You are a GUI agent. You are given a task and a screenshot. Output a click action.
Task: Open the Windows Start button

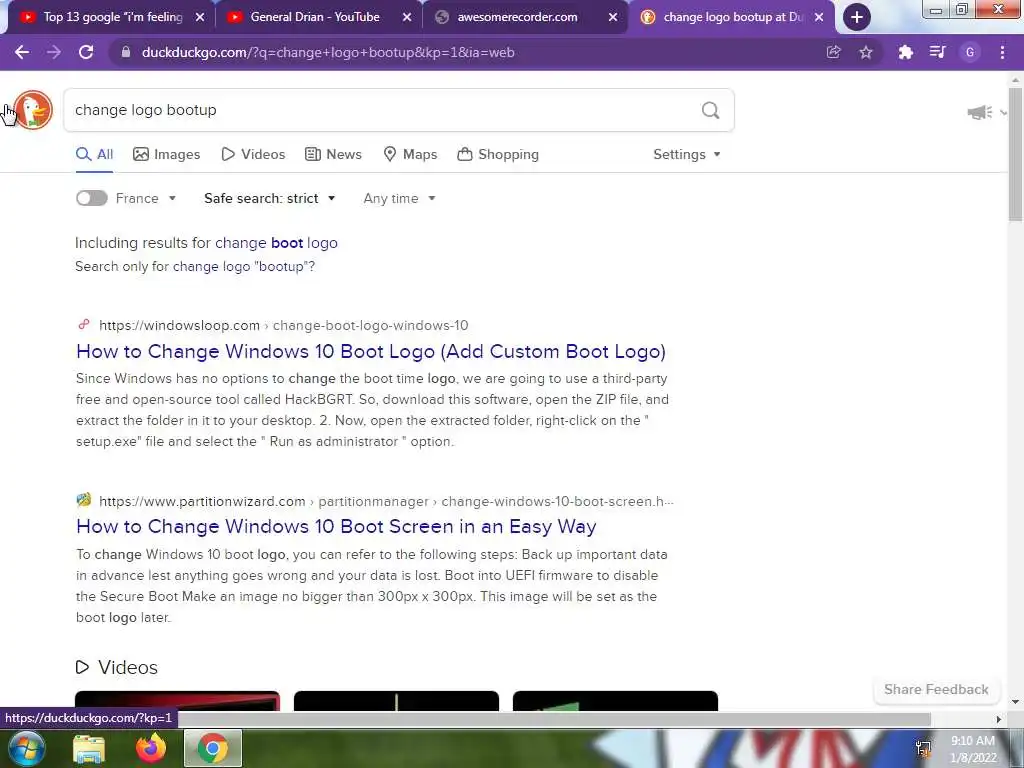tap(26, 748)
